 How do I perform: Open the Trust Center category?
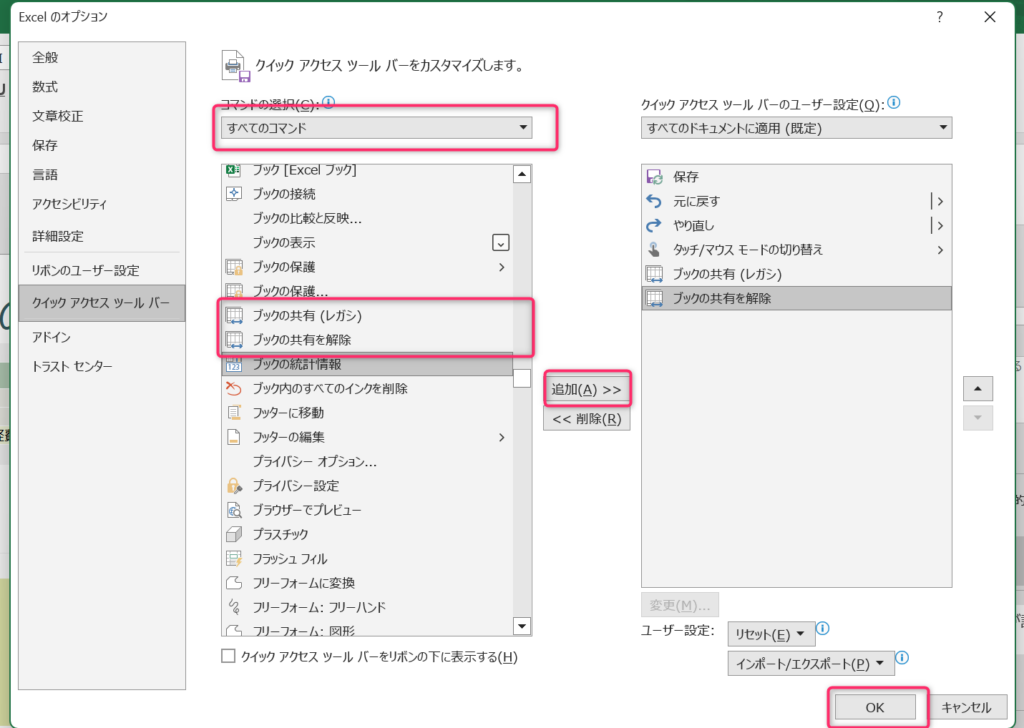pyautogui.click(x=72, y=366)
